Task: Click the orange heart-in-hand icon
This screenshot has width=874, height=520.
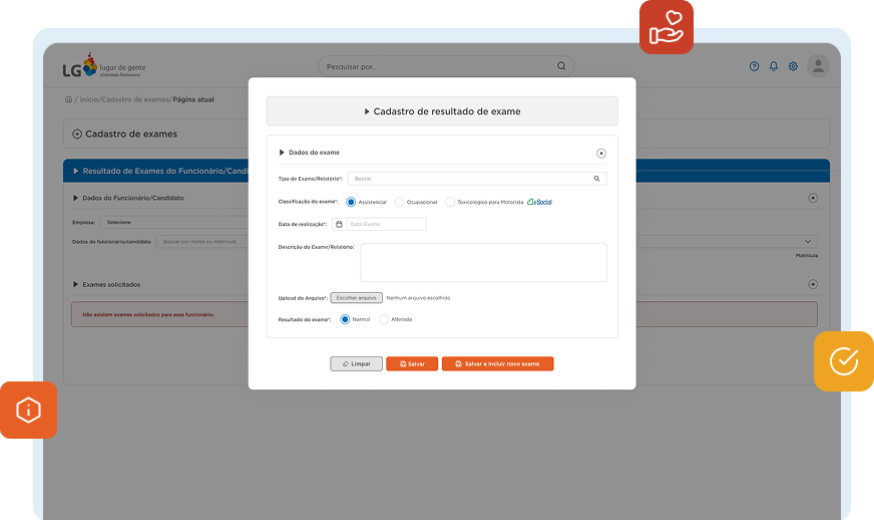Action: 666,27
